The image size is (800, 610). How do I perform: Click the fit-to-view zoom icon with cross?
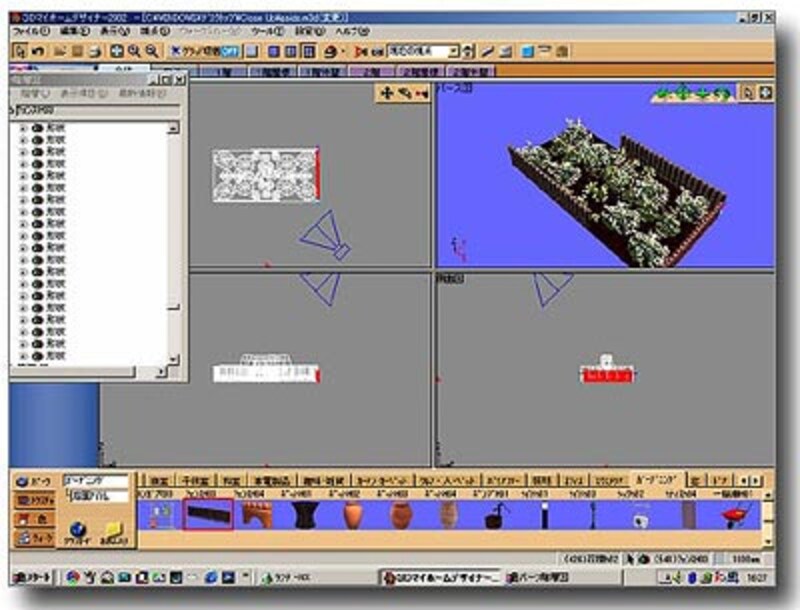pos(117,51)
